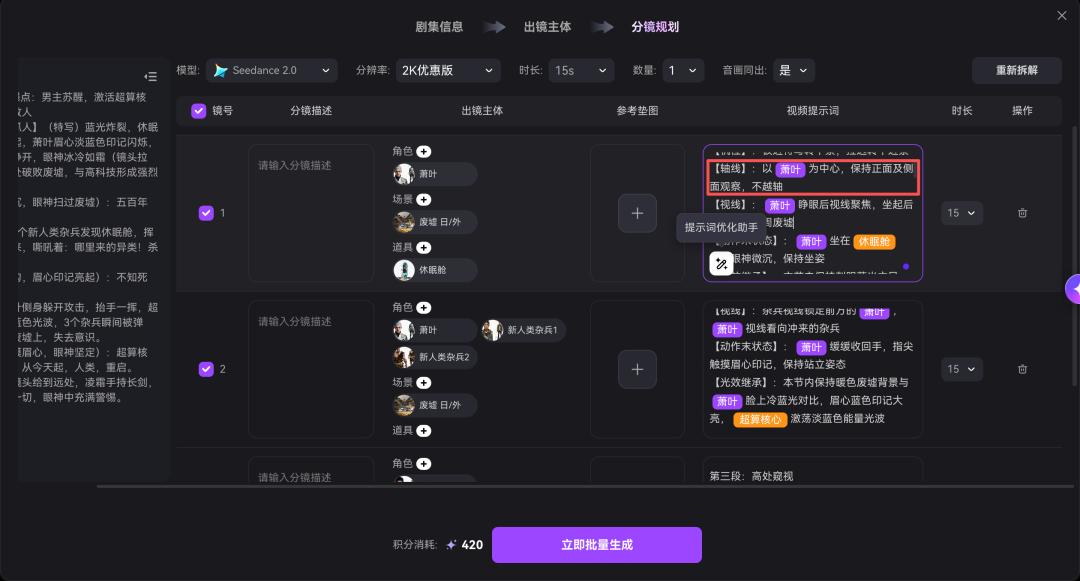1080x581 pixels.
Task: Click shot 2 分镜描述 input field
Action: [311, 370]
